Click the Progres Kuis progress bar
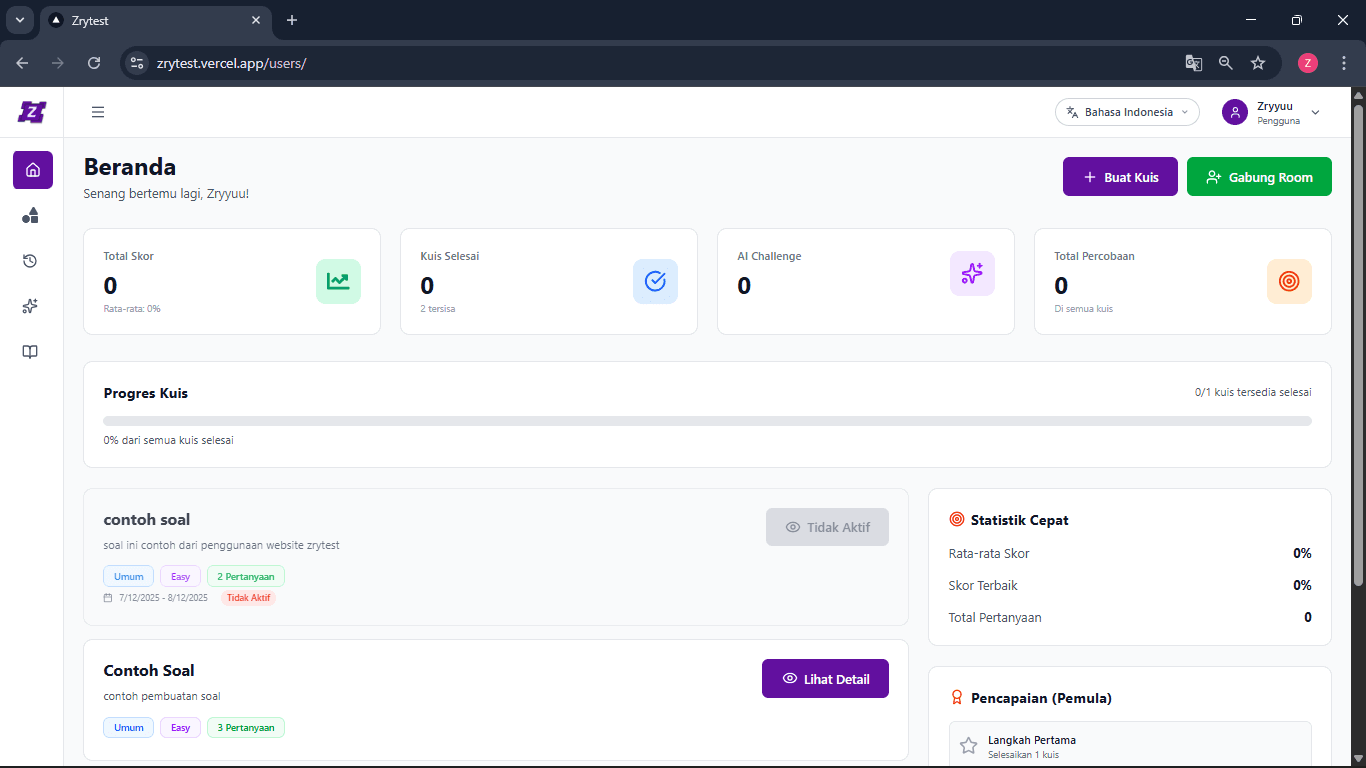The height and width of the screenshot is (768, 1366). pyautogui.click(x=707, y=421)
